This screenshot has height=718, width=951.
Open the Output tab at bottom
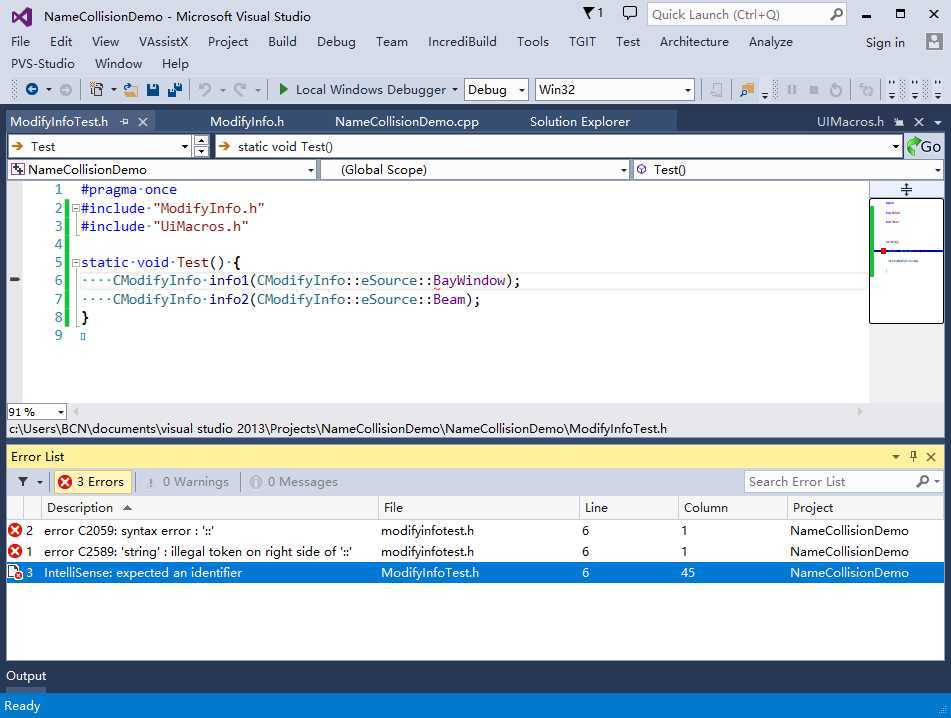coord(26,676)
